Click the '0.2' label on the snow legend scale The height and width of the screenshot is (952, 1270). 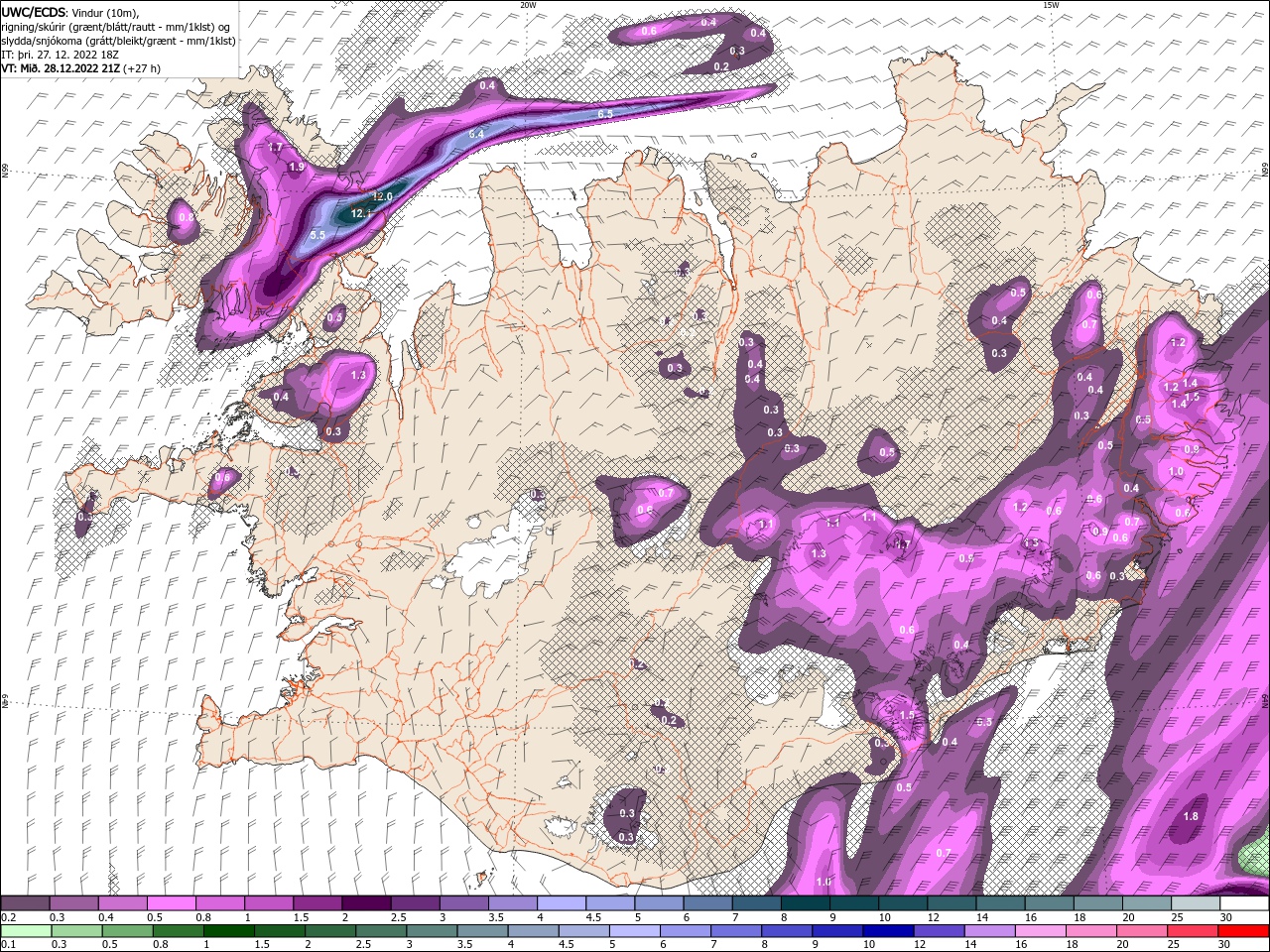pyautogui.click(x=9, y=917)
